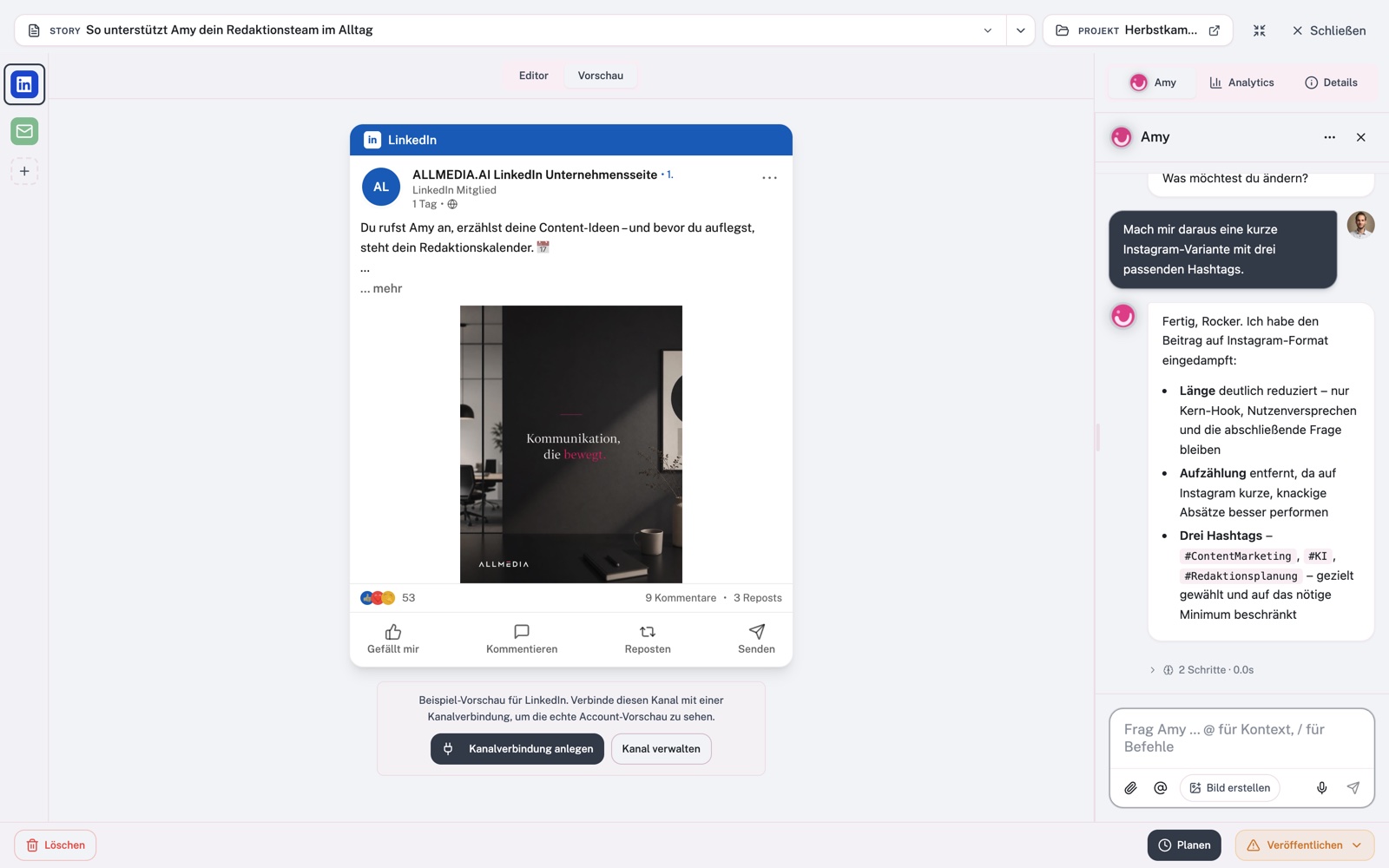This screenshot has height=868, width=1389.
Task: Open the 9 Kommentare link
Action: click(x=681, y=598)
